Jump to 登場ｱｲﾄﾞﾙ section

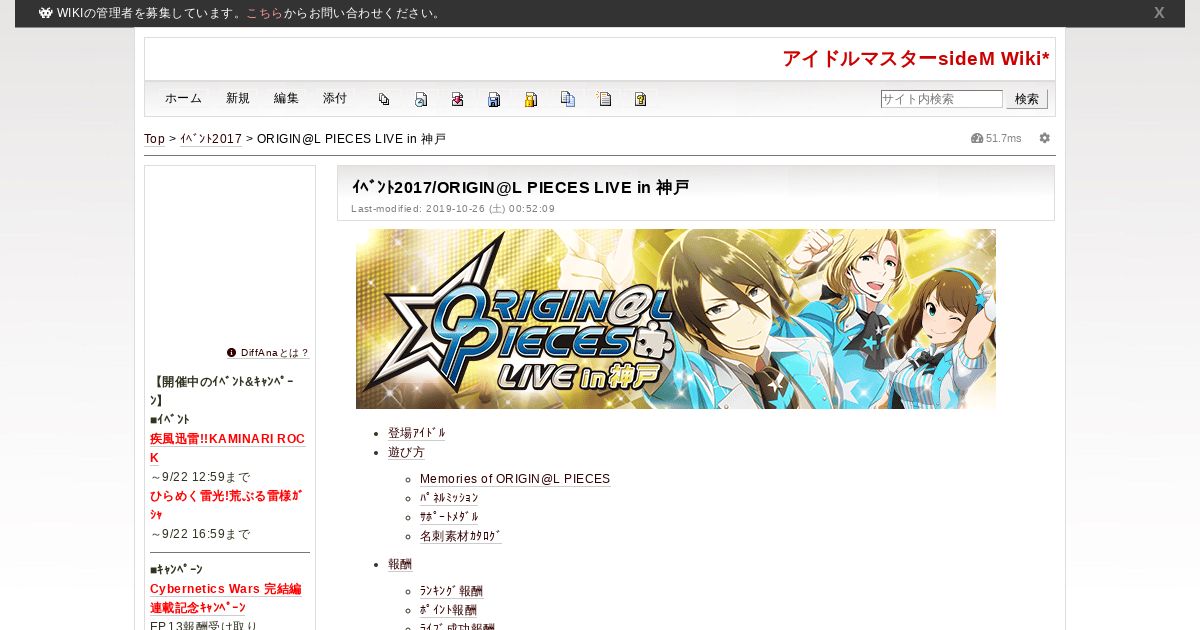click(x=417, y=433)
